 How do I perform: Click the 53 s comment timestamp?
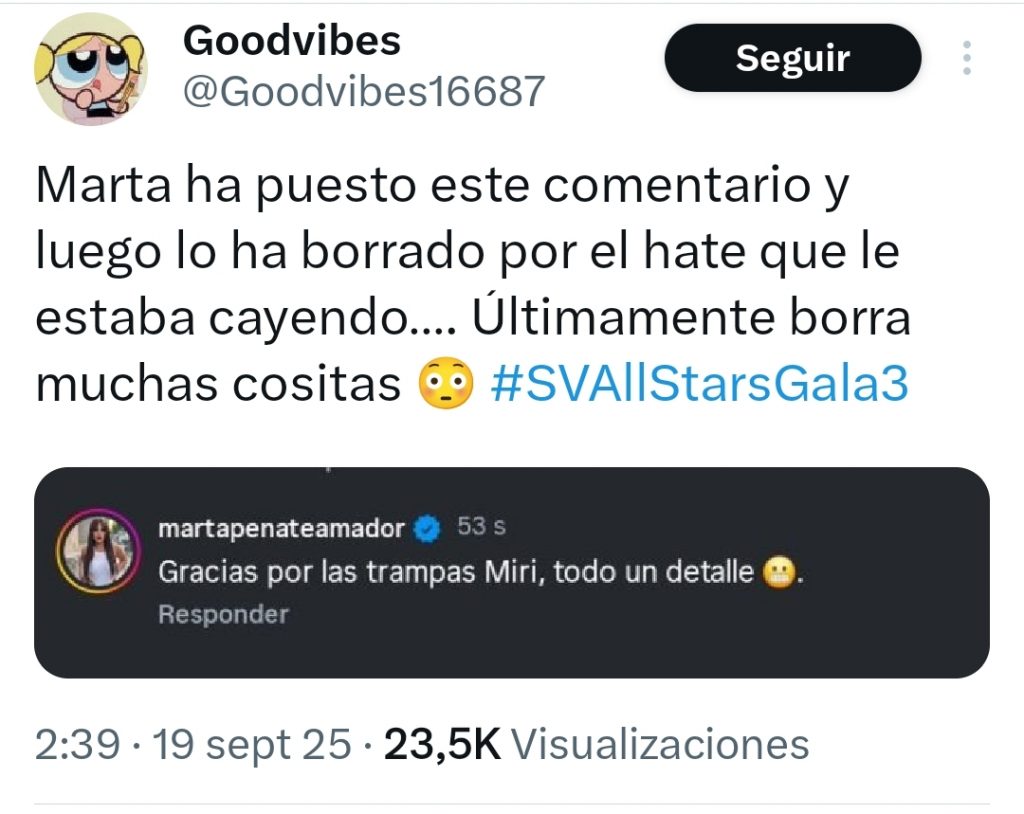coord(481,527)
